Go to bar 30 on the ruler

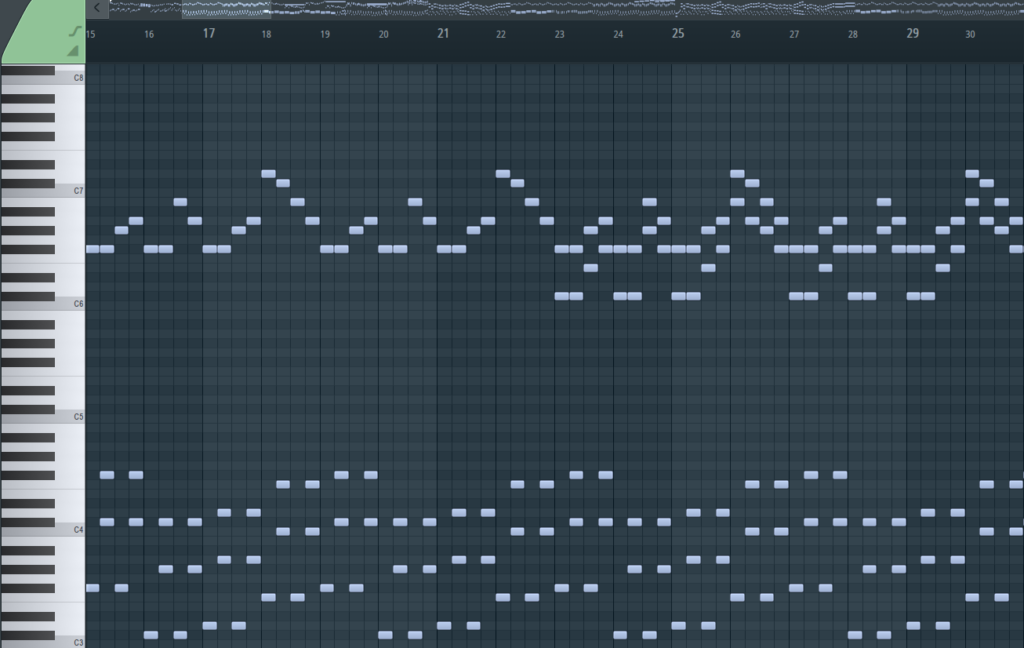click(x=970, y=35)
